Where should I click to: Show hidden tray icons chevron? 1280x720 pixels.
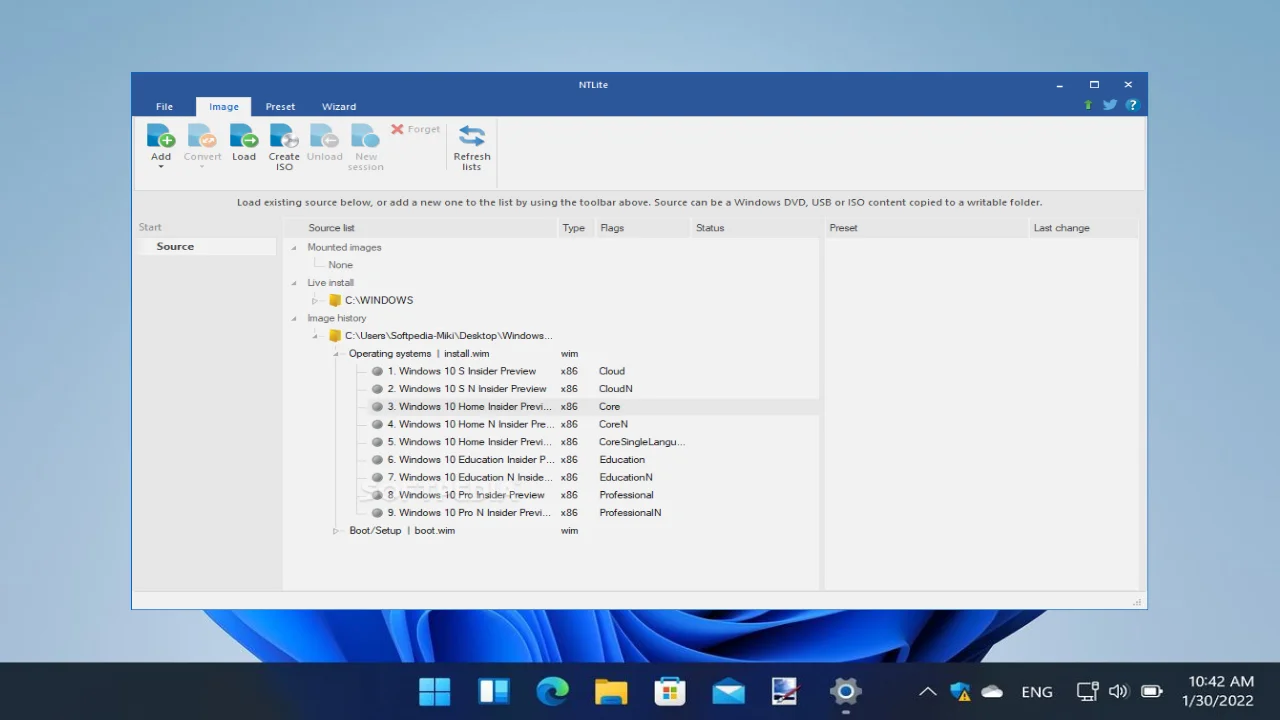[x=927, y=691]
